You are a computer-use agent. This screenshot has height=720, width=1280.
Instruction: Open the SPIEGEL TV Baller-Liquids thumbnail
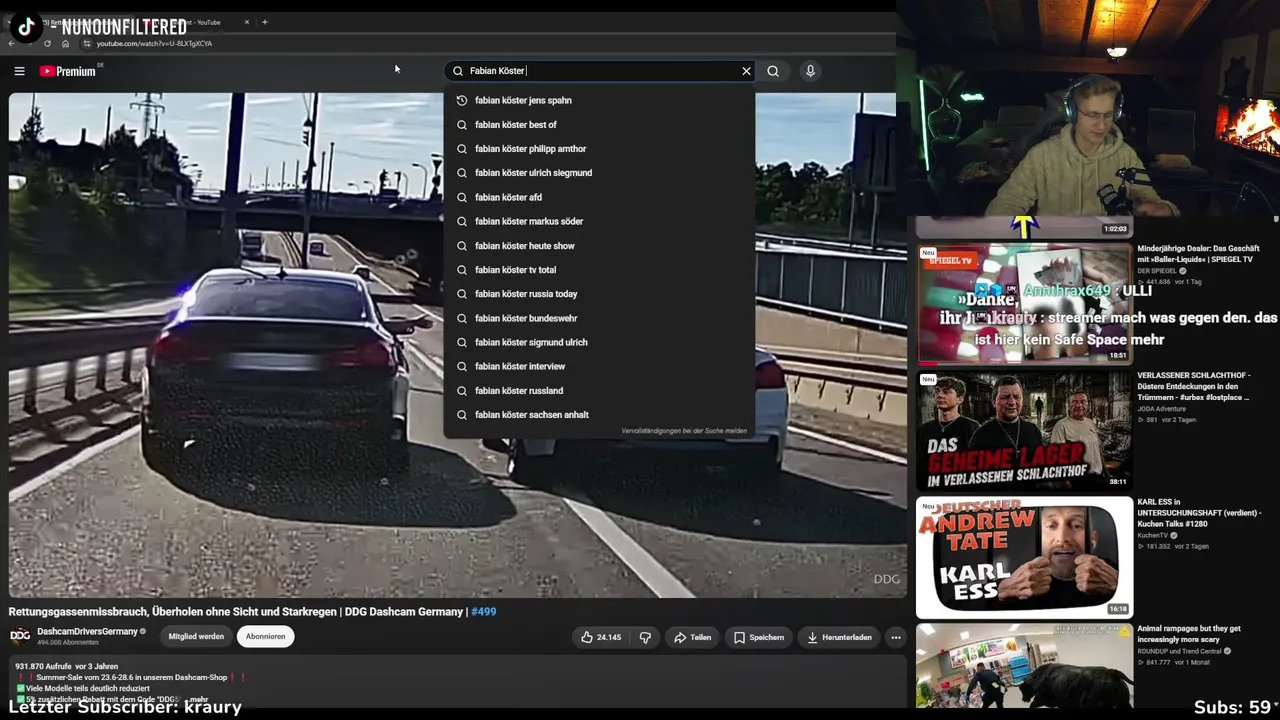point(1025,304)
